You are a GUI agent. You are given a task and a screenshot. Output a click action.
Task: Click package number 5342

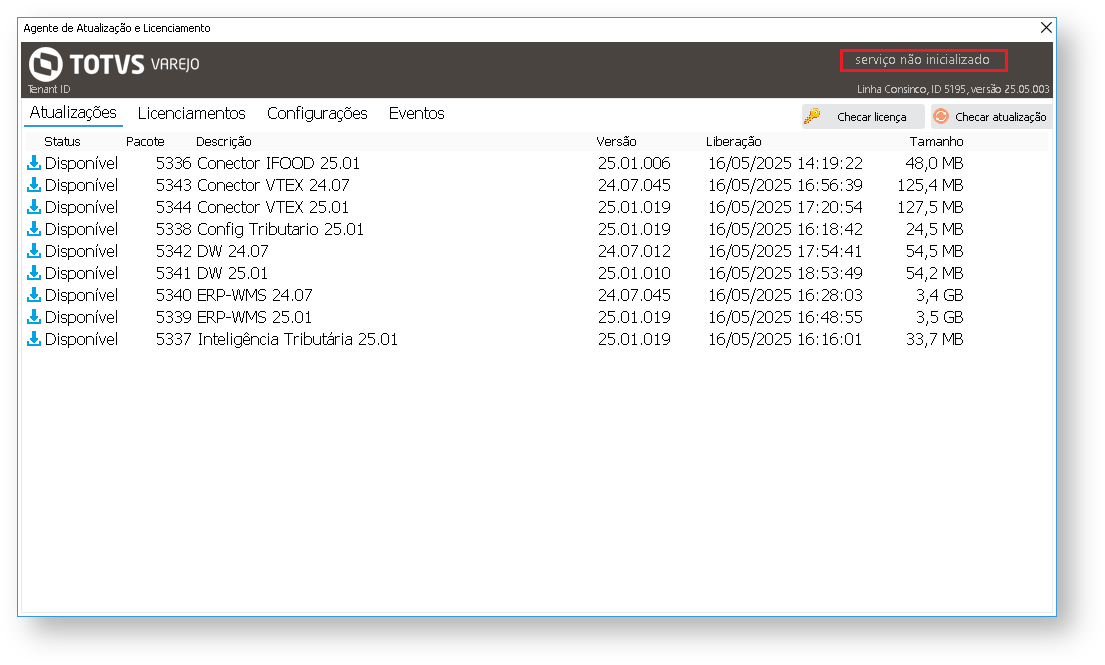[173, 251]
